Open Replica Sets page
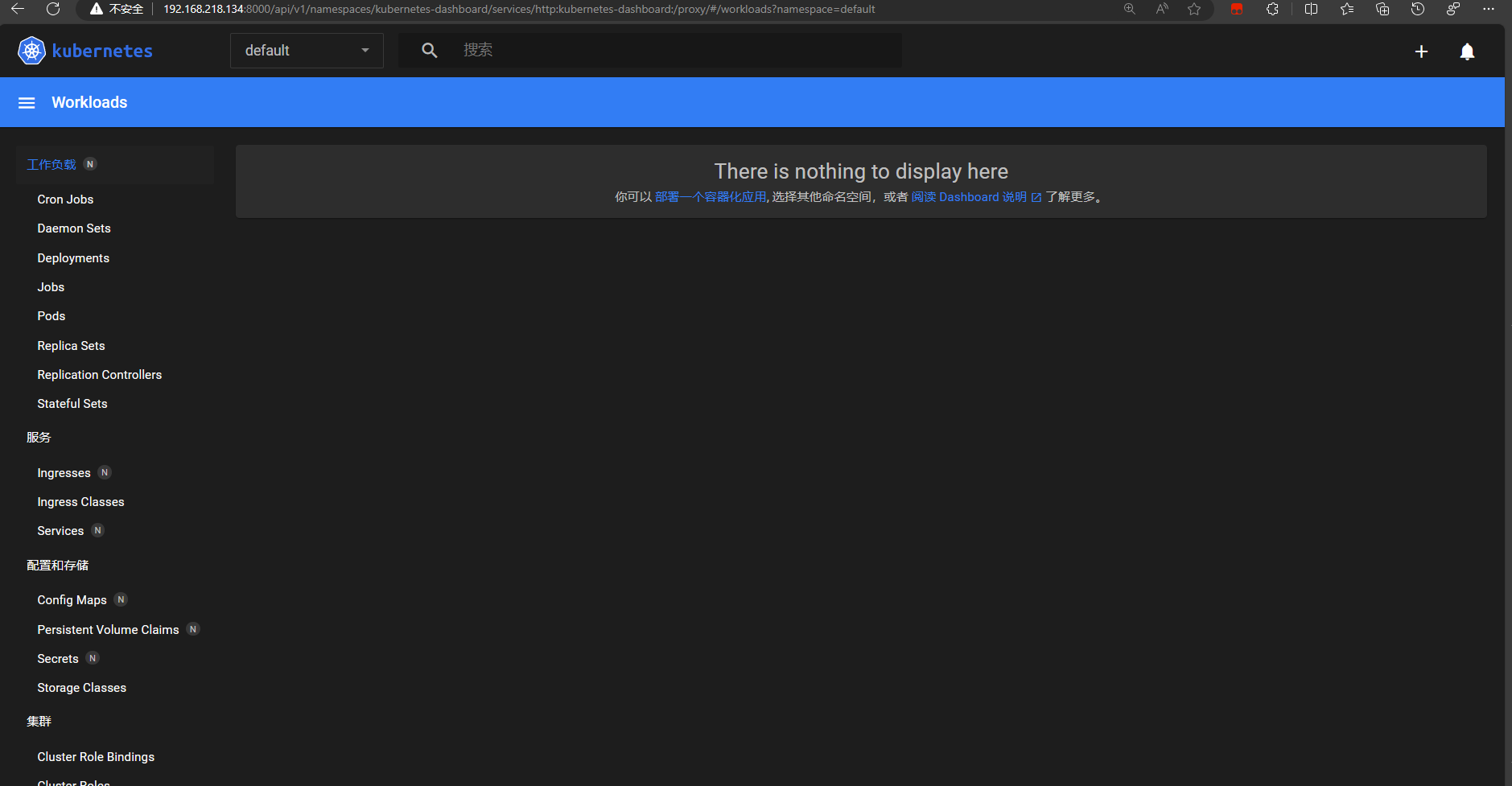The height and width of the screenshot is (786, 1512). [x=71, y=346]
